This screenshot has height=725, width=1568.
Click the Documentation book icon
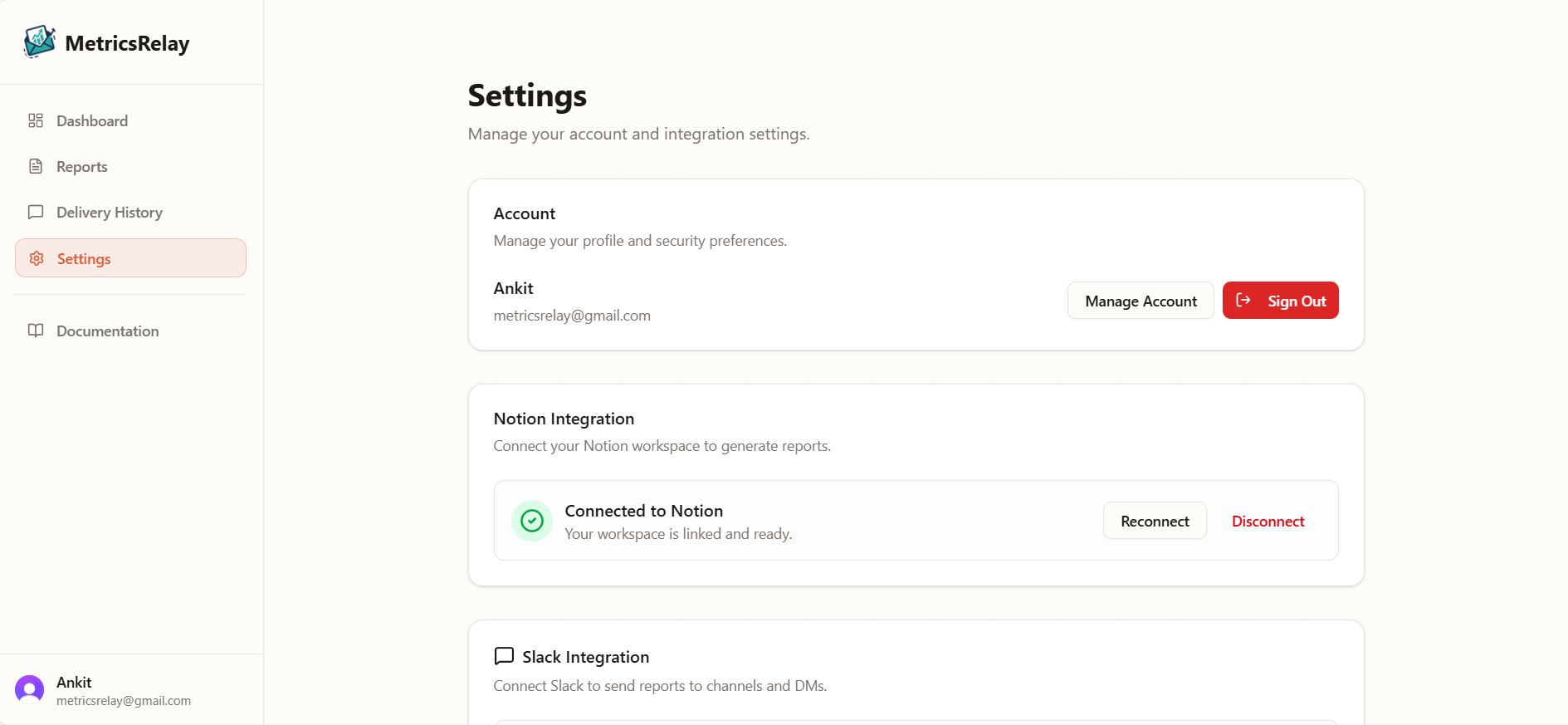tap(36, 331)
